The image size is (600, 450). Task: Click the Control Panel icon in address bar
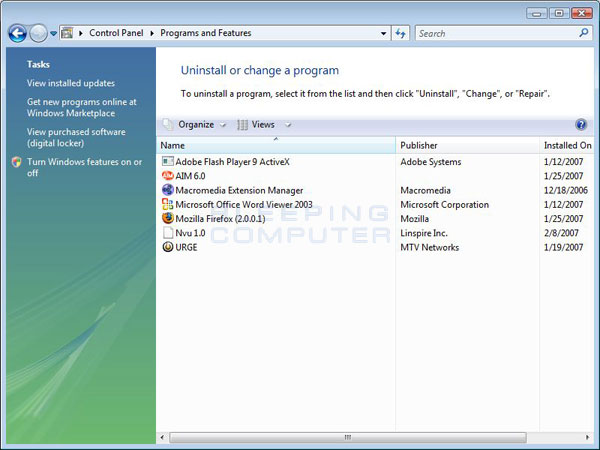click(x=67, y=33)
